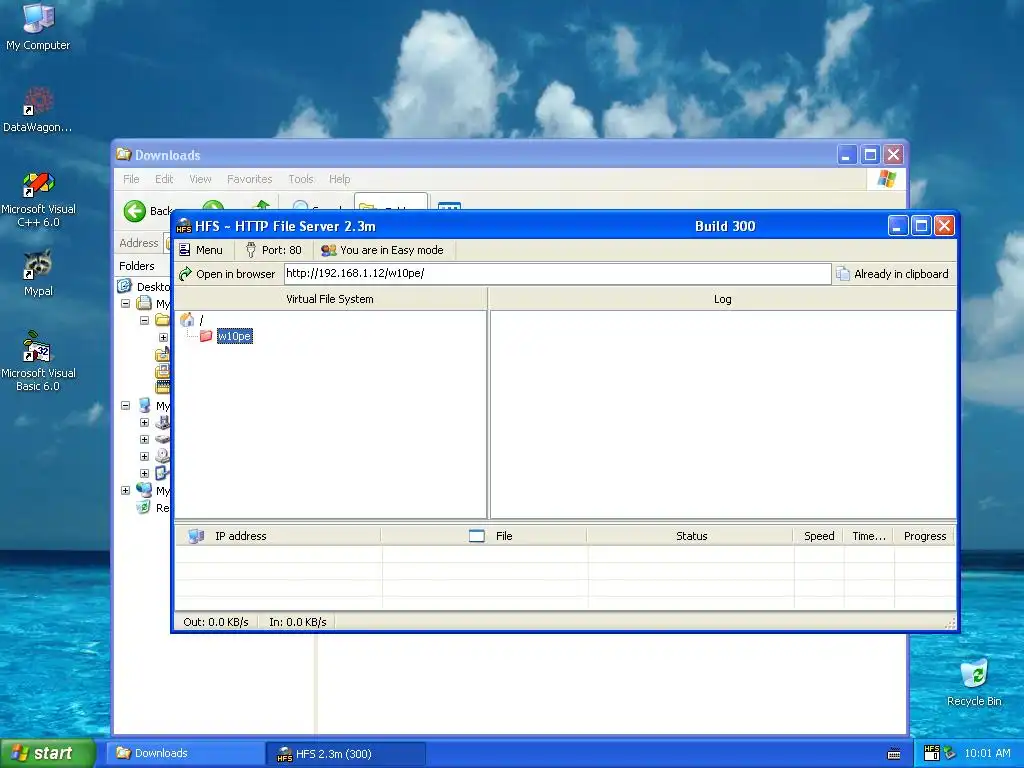
Task: Click the Windows start button
Action: (48, 753)
